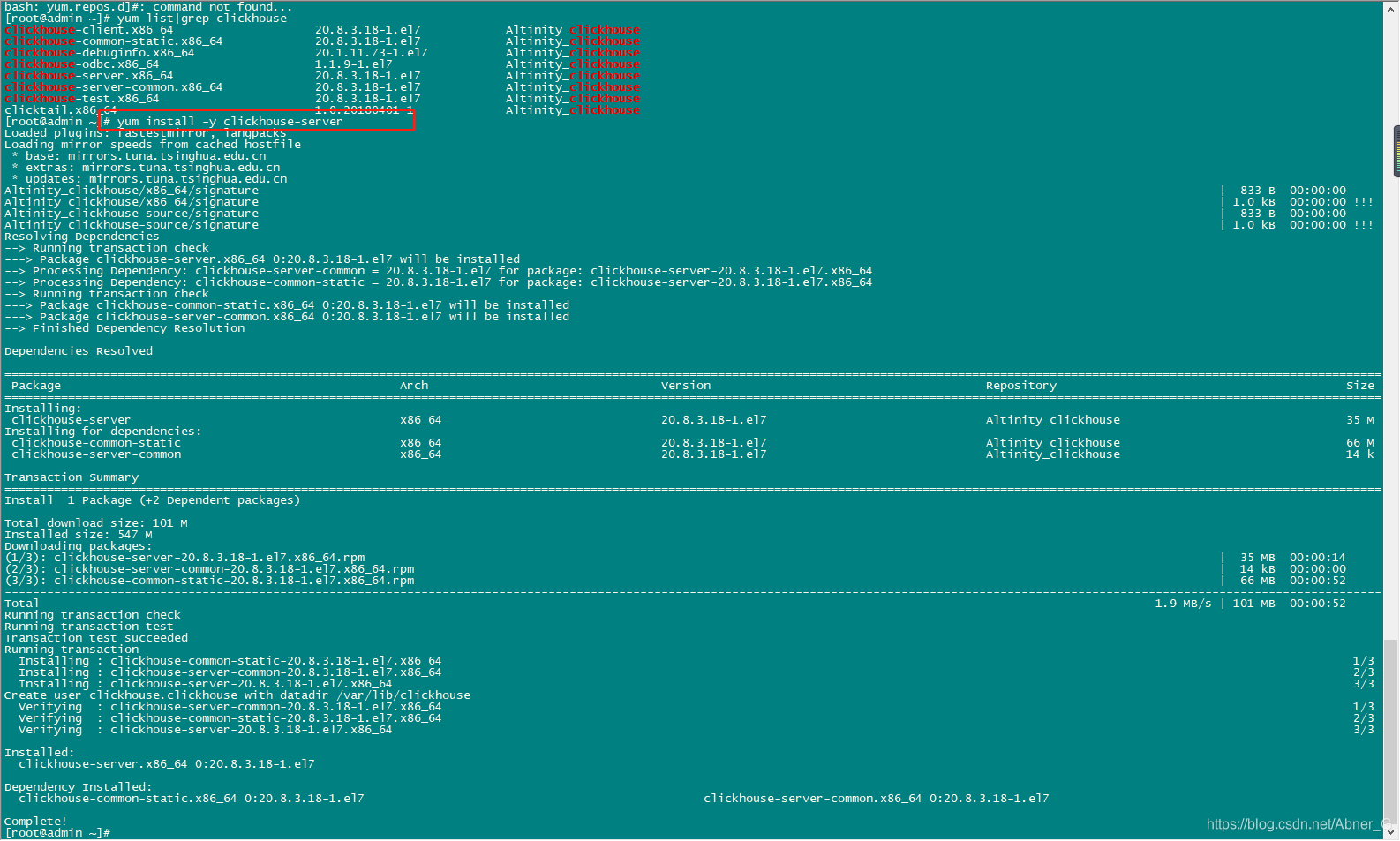This screenshot has width=1400, height=841.
Task: Click 'clickhouse-odbc.x86_64' list entry
Action: point(82,64)
